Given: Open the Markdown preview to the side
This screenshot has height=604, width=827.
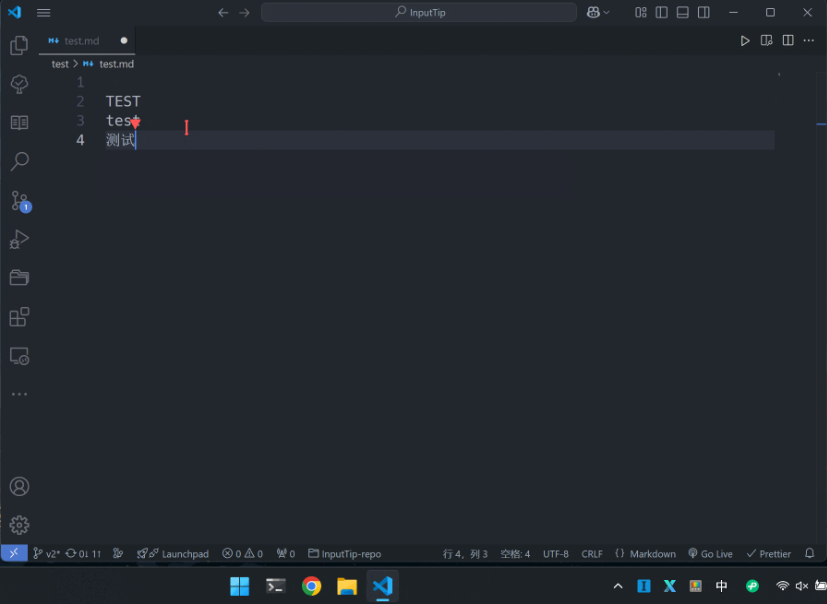Looking at the screenshot, I should click(x=765, y=40).
